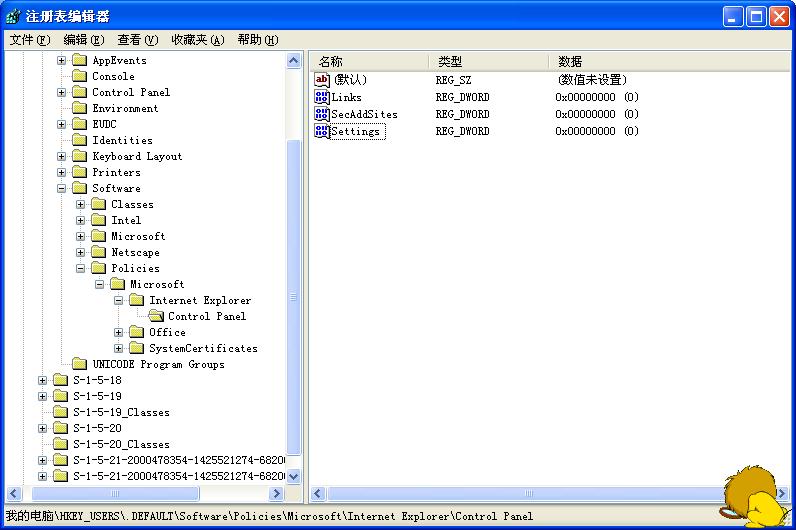Open the 编辑(E) menu
The height and width of the screenshot is (530, 796).
[x=84, y=40]
